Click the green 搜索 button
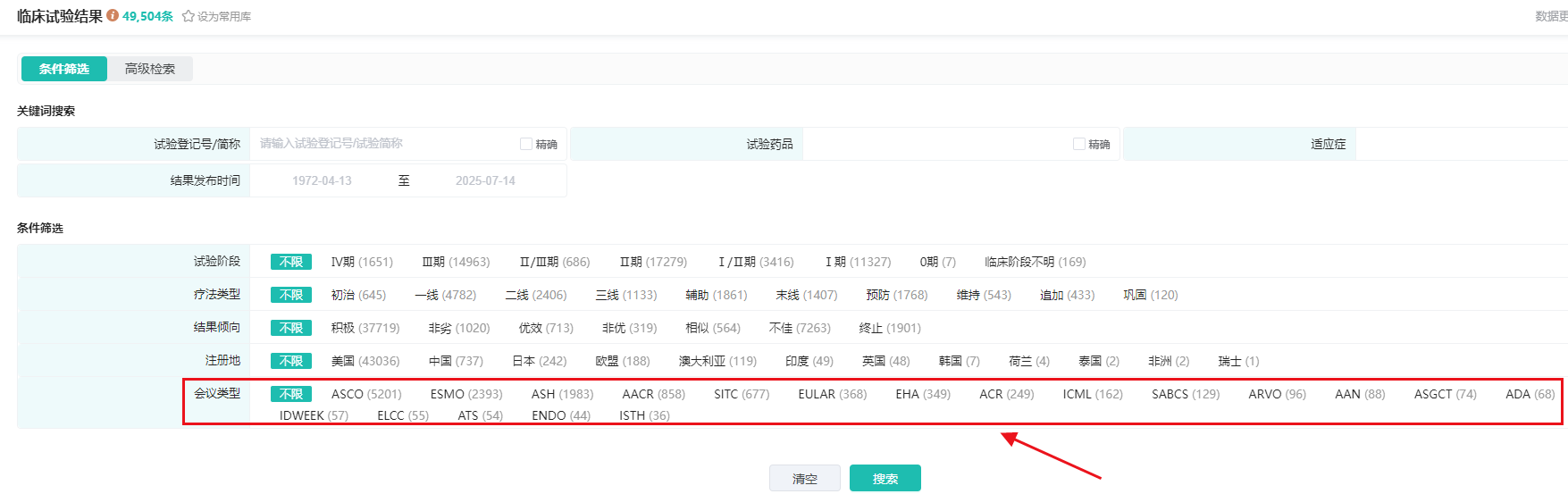 coord(885,479)
